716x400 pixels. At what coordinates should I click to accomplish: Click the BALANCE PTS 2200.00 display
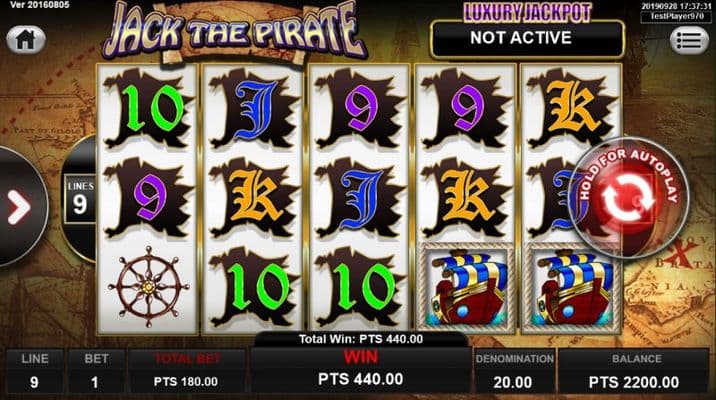634,371
